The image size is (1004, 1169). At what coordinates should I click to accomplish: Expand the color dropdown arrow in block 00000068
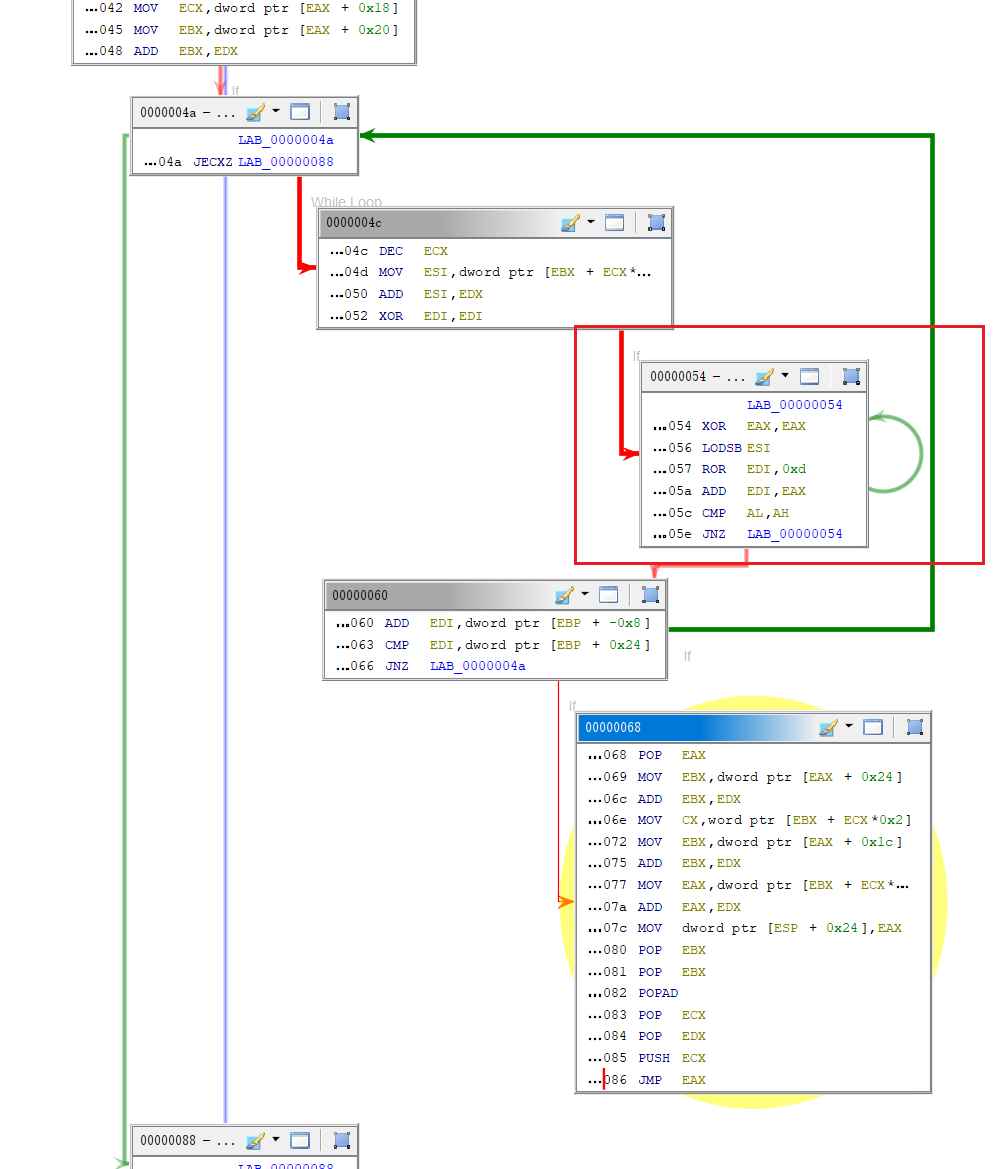(x=849, y=727)
